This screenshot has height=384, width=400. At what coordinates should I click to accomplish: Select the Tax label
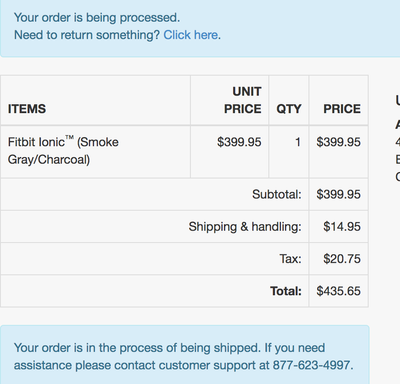290,259
